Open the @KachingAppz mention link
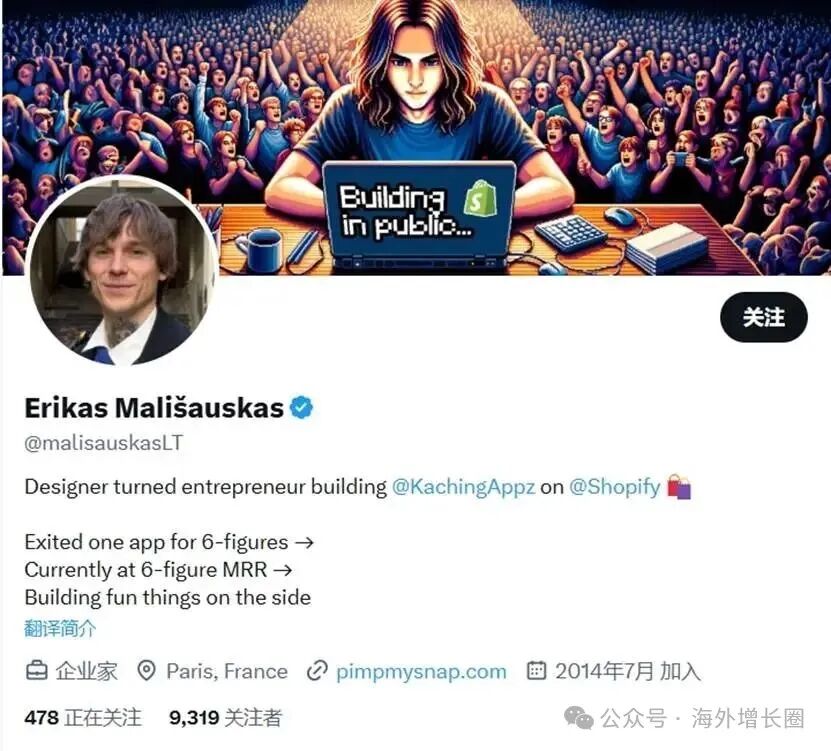The image size is (831, 751). 463,487
